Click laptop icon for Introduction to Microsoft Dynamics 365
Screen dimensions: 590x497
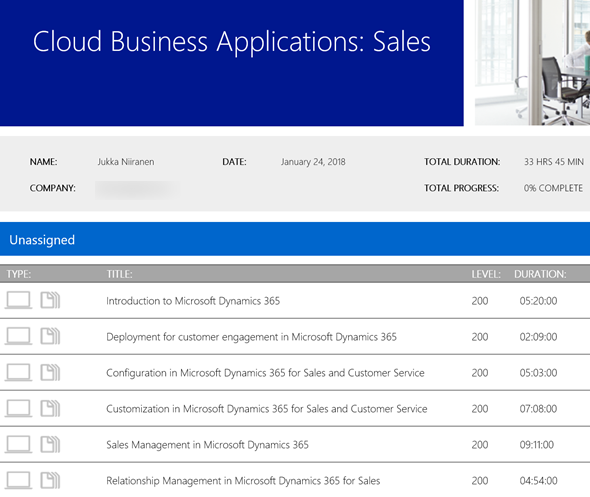(x=18, y=300)
